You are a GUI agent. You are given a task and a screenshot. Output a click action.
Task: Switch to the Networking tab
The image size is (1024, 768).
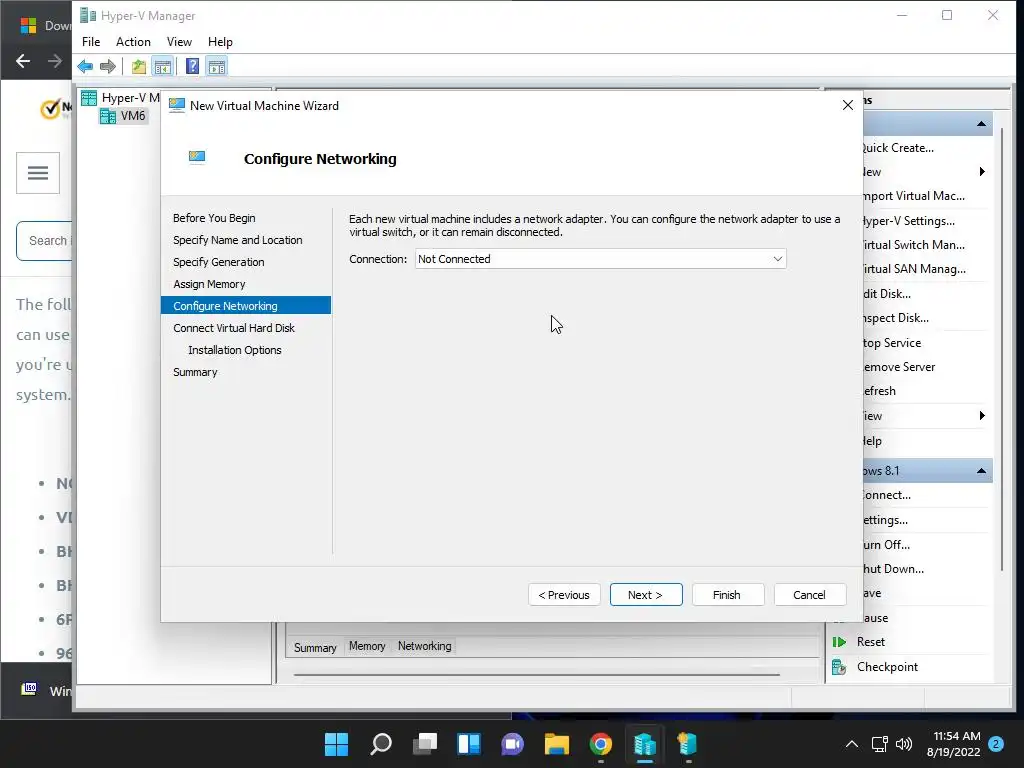tap(424, 646)
